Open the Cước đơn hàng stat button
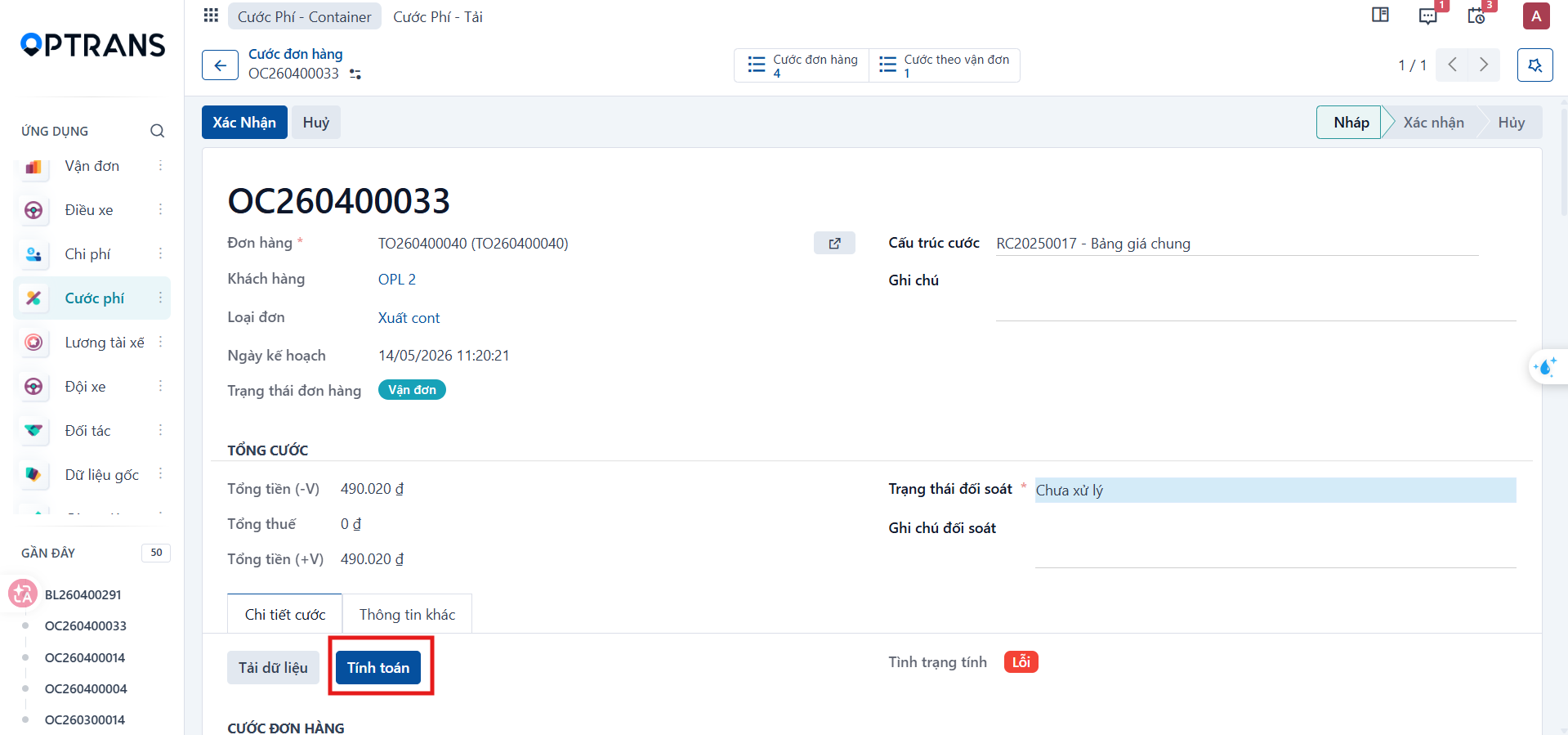Image resolution: width=1568 pixels, height=735 pixels. tap(802, 65)
